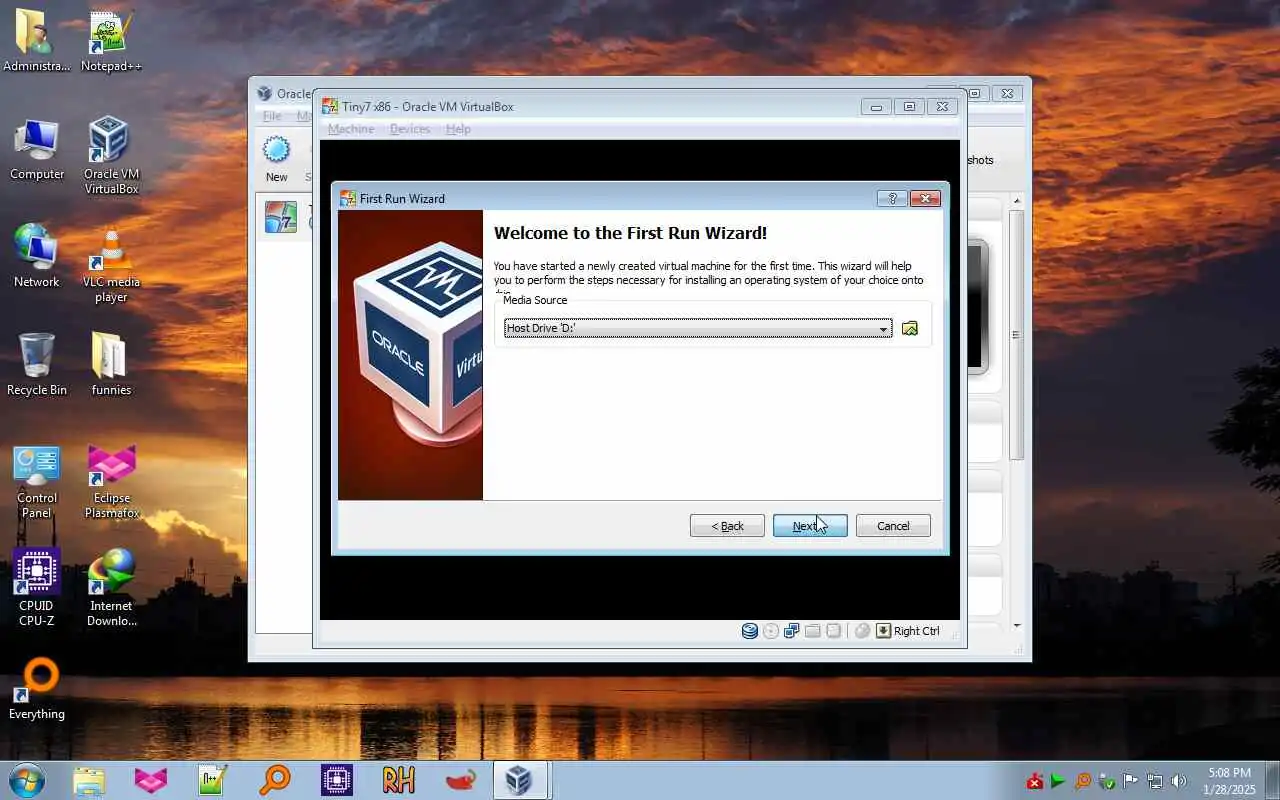Screen dimensions: 1280x800
Task: Click the network tray icon
Action: (1155, 781)
